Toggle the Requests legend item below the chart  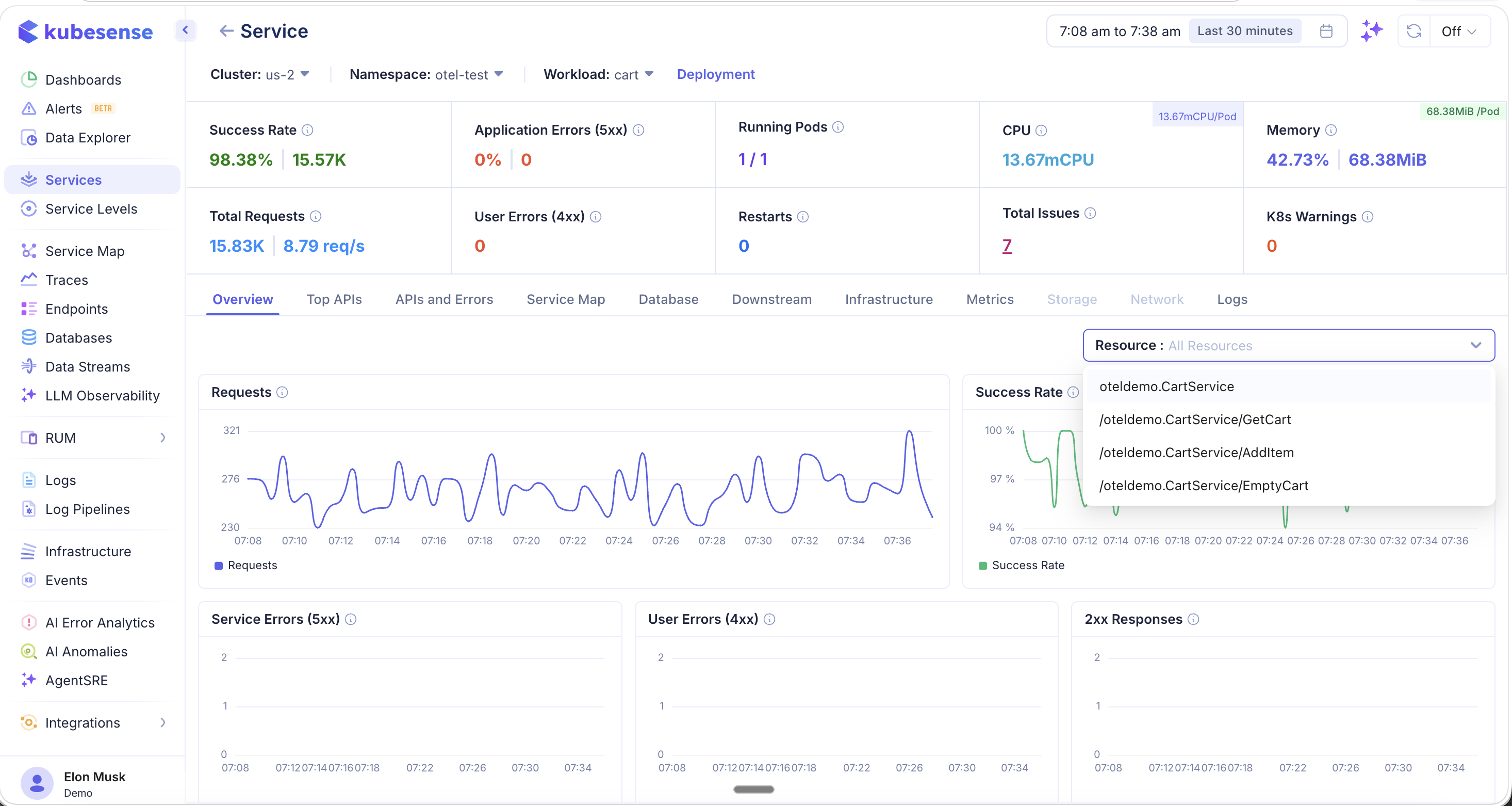pos(245,565)
